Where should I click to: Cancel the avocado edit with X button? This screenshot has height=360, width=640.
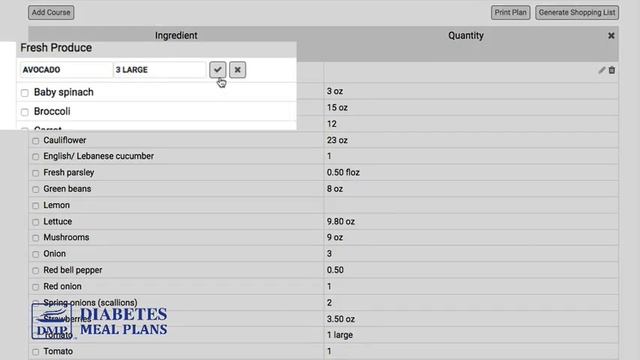pos(237,70)
